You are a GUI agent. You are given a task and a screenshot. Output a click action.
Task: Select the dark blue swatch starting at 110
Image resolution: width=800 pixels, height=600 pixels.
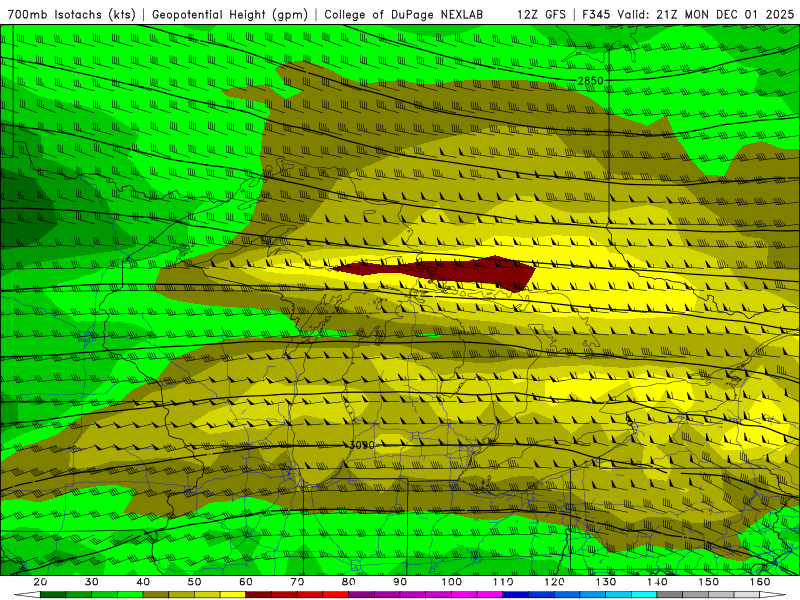pyautogui.click(x=516, y=594)
